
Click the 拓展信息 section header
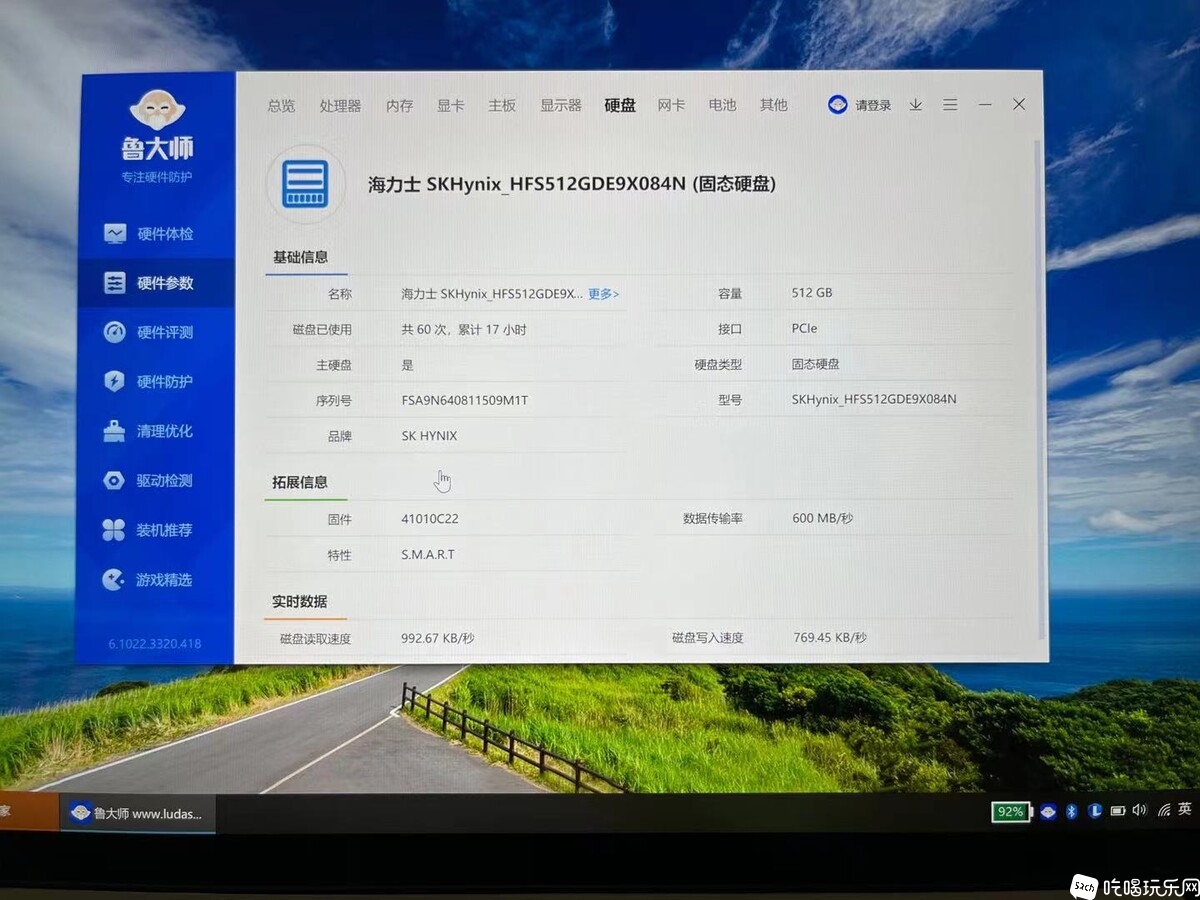point(300,482)
